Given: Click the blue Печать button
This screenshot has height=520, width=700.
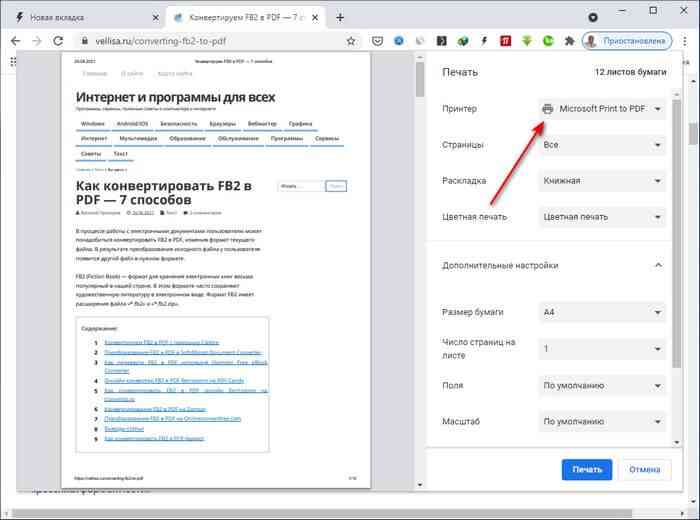Looking at the screenshot, I should (587, 470).
